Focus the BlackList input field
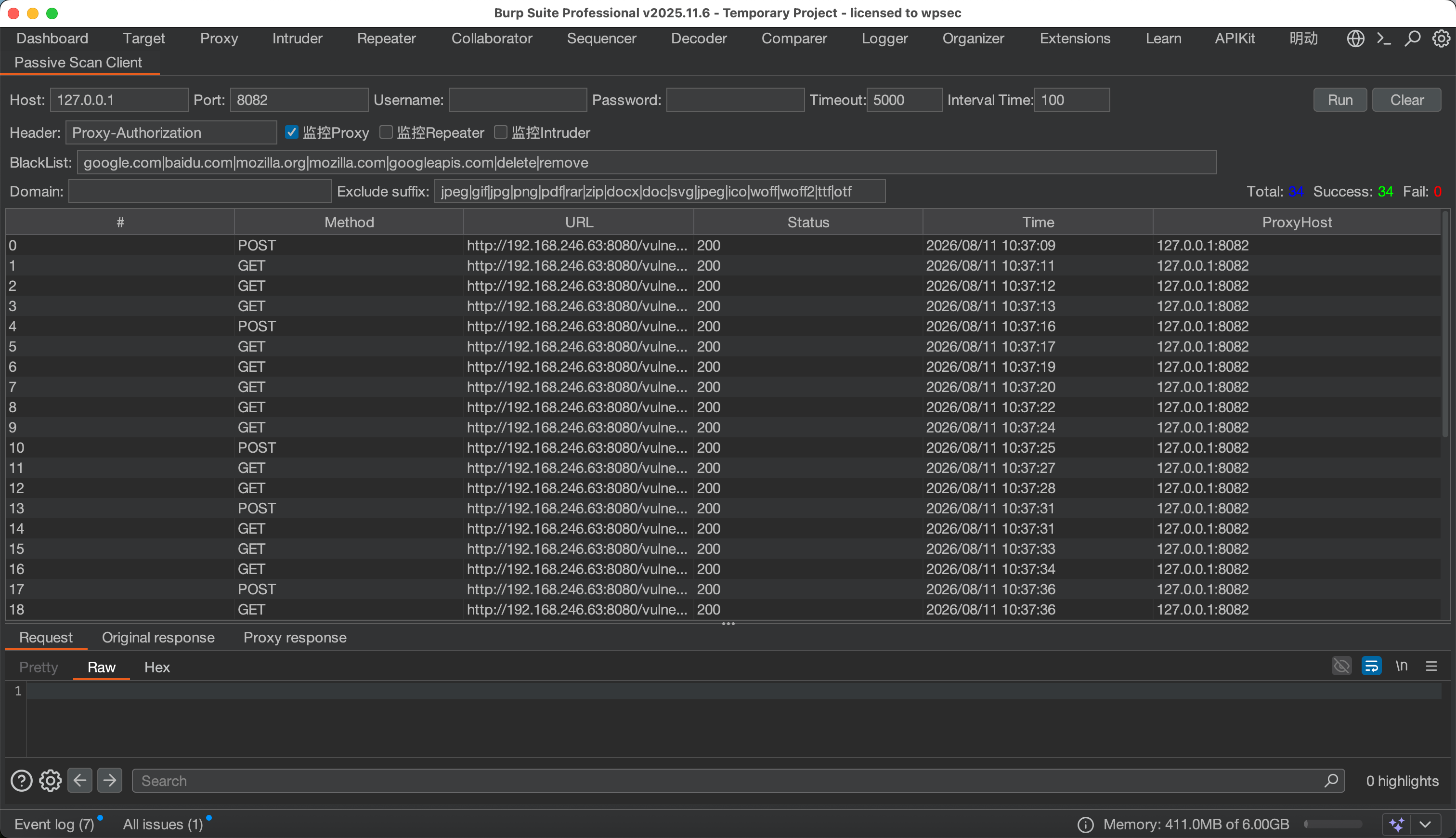This screenshot has width=1456, height=838. [x=647, y=162]
